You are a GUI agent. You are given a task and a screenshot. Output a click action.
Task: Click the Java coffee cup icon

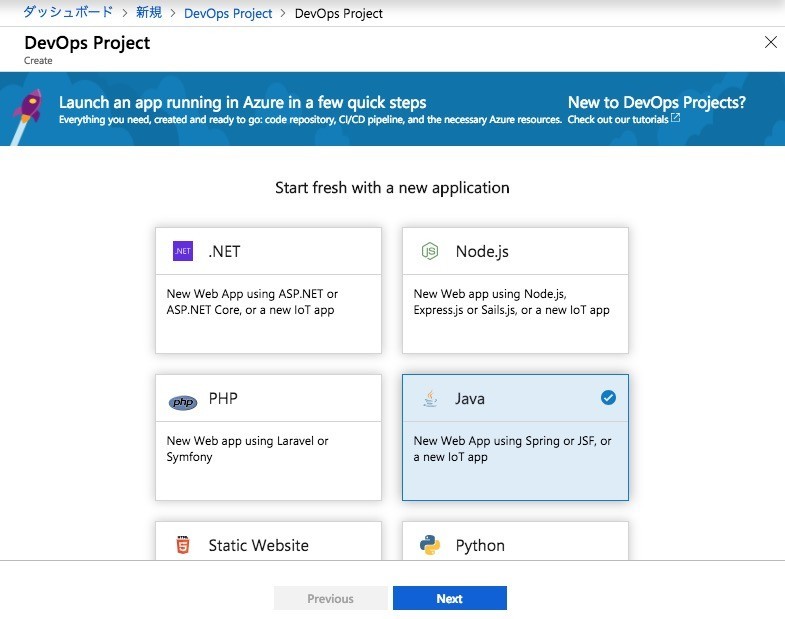pyautogui.click(x=430, y=399)
